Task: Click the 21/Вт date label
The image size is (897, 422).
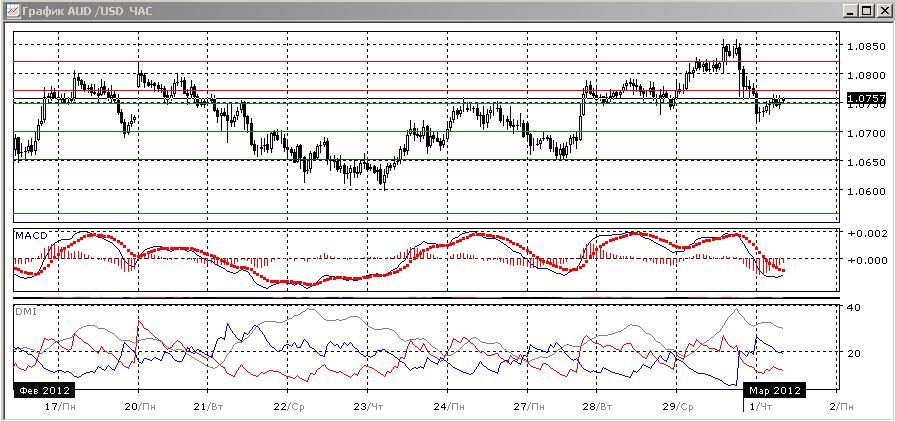Action: click(x=208, y=407)
